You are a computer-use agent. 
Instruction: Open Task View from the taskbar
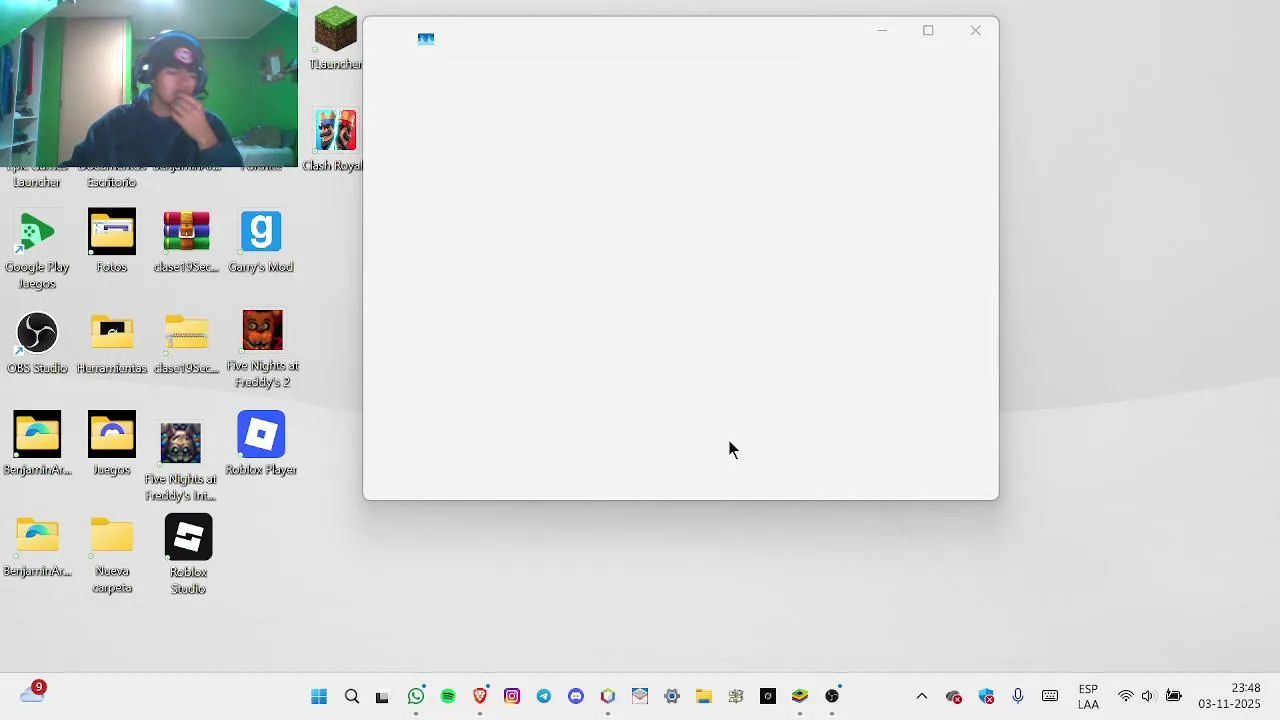[382, 697]
